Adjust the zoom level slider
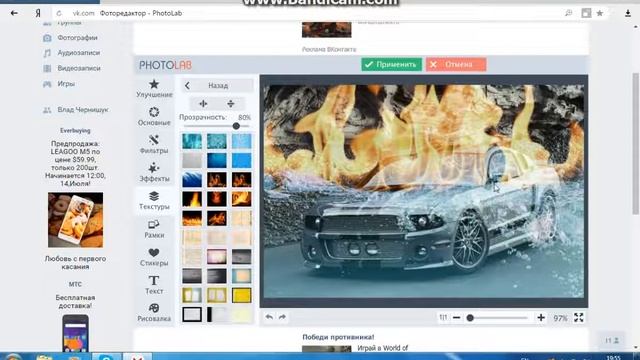The width and height of the screenshot is (640, 360). pos(498,318)
